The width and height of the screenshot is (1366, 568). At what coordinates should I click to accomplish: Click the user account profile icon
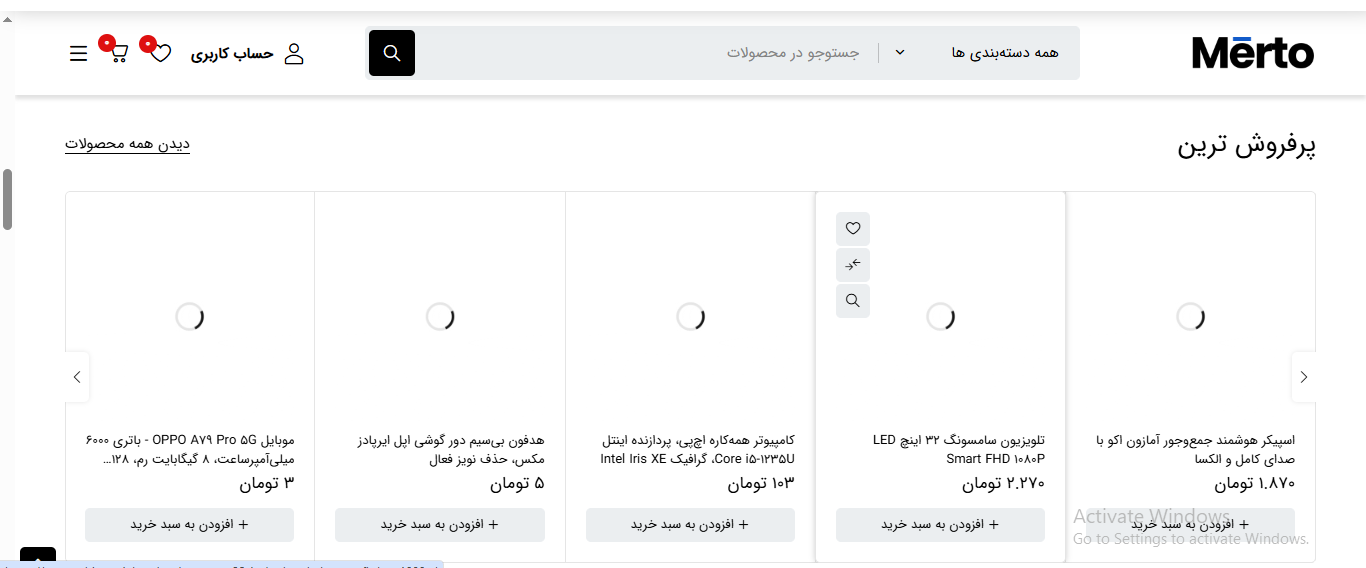(294, 53)
